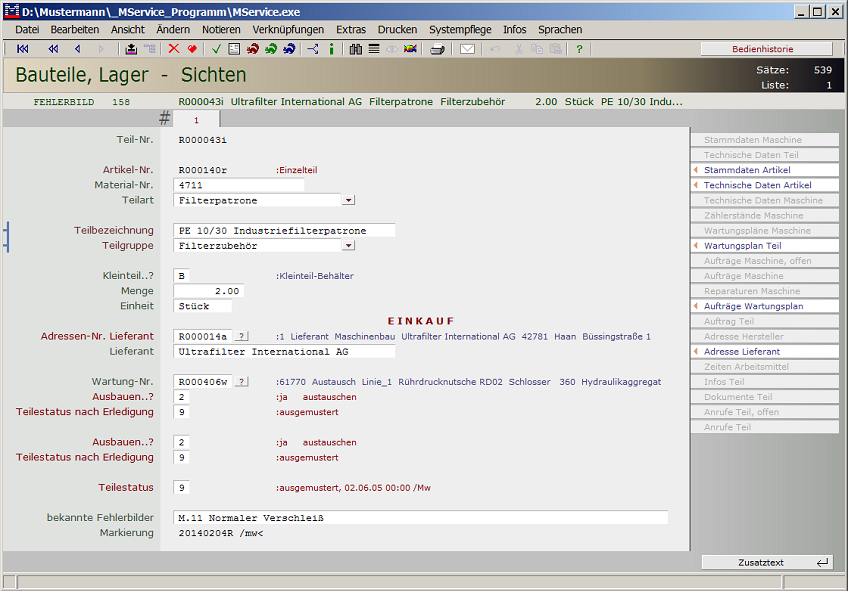Select tab 1 above the form

coord(197,118)
